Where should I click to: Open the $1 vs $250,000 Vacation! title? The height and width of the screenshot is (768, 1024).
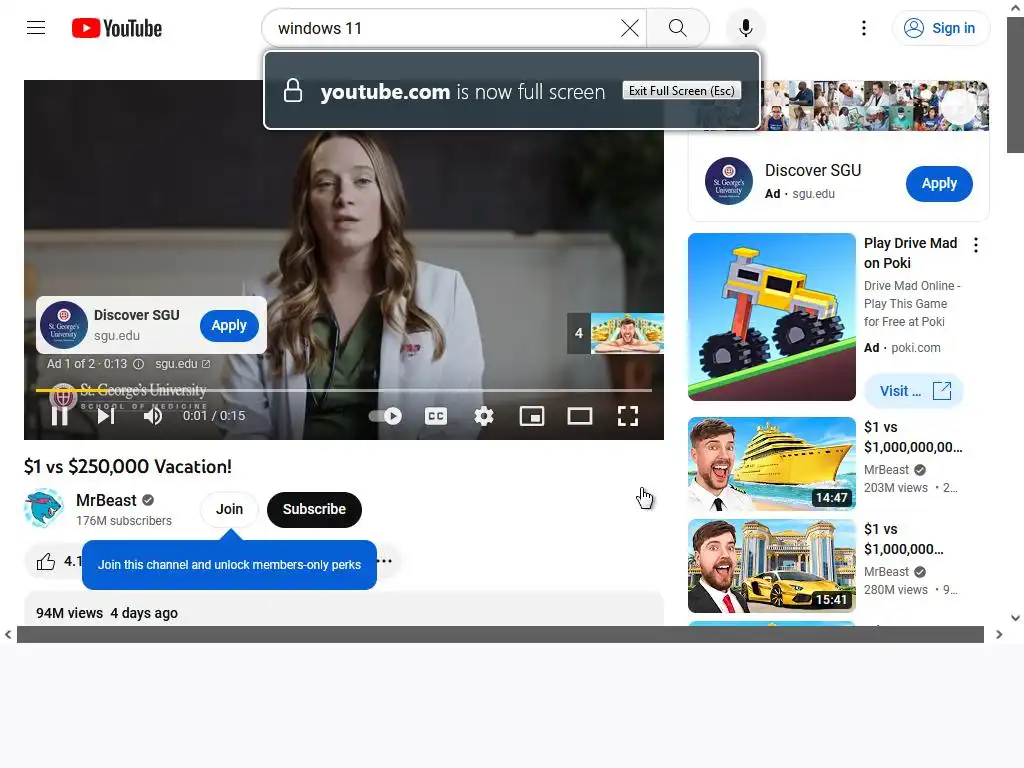(128, 466)
